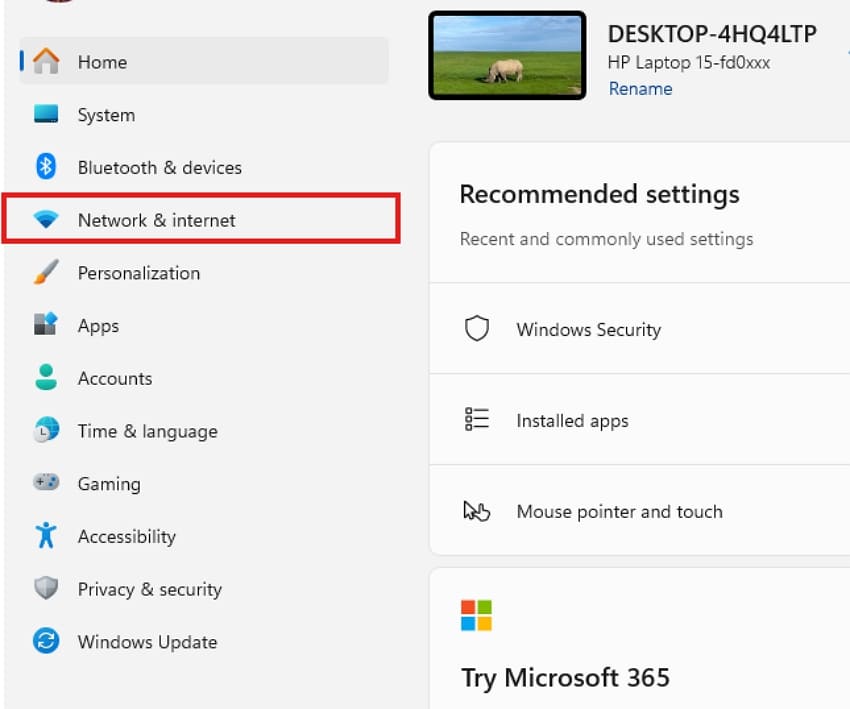850x709 pixels.
Task: Click the Windows Update sync icon
Action: 46,641
